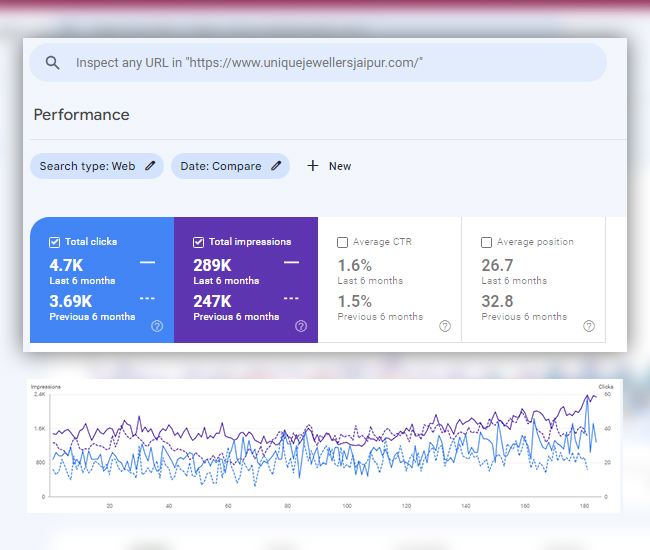Open the Search type: Web filter chip
Screen dimensions: 650x550
[x=88, y=166]
